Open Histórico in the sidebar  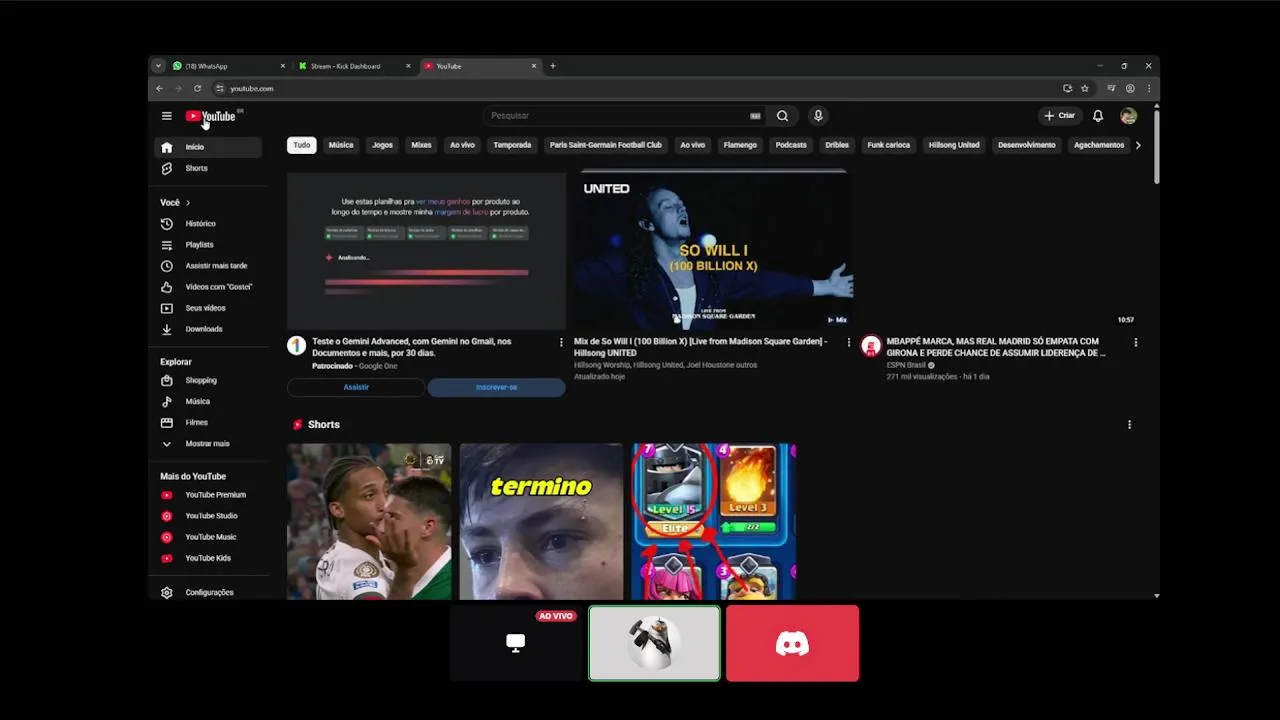(x=208, y=224)
